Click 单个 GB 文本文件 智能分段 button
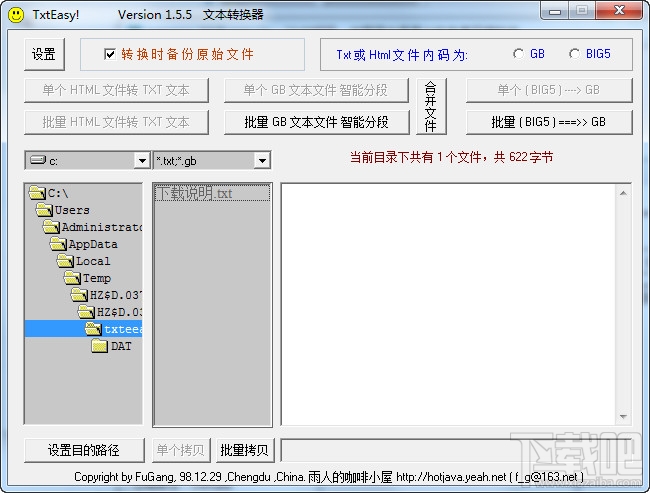This screenshot has width=650, height=493. pyautogui.click(x=316, y=90)
